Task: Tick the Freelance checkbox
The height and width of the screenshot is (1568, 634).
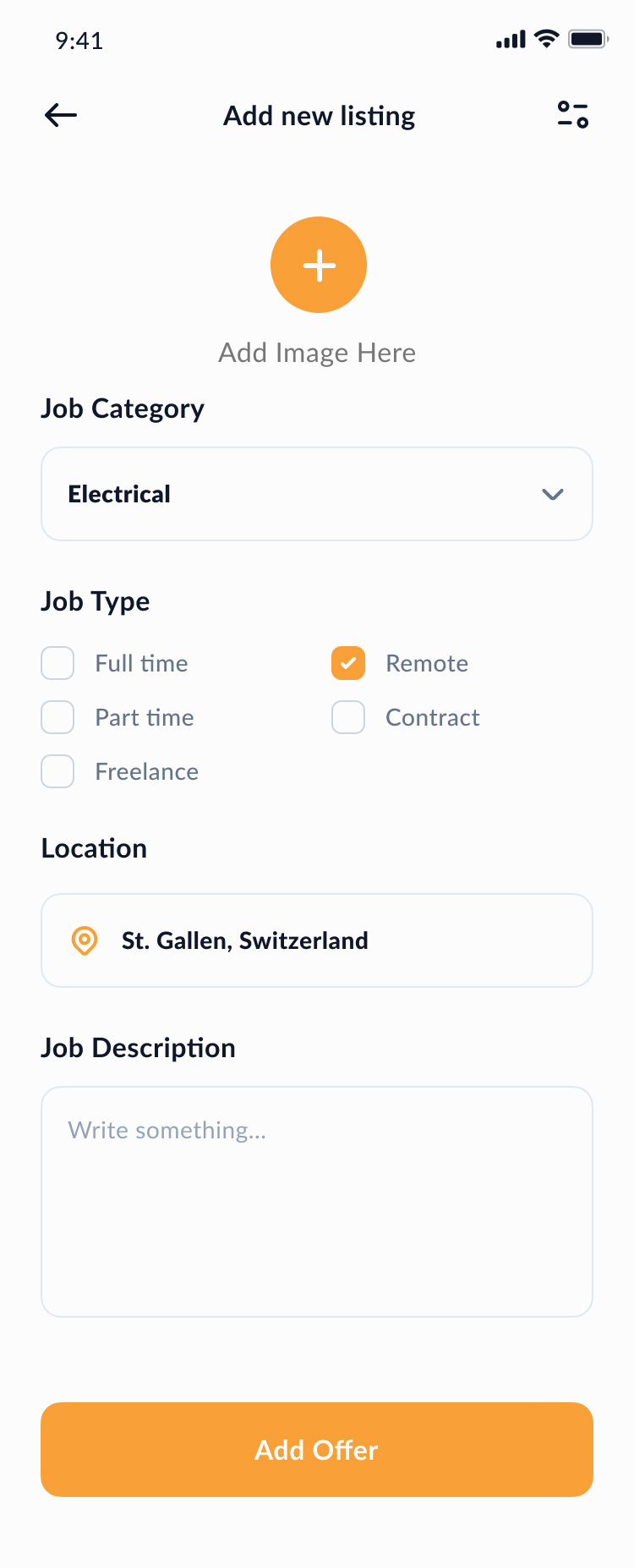Action: (57, 771)
